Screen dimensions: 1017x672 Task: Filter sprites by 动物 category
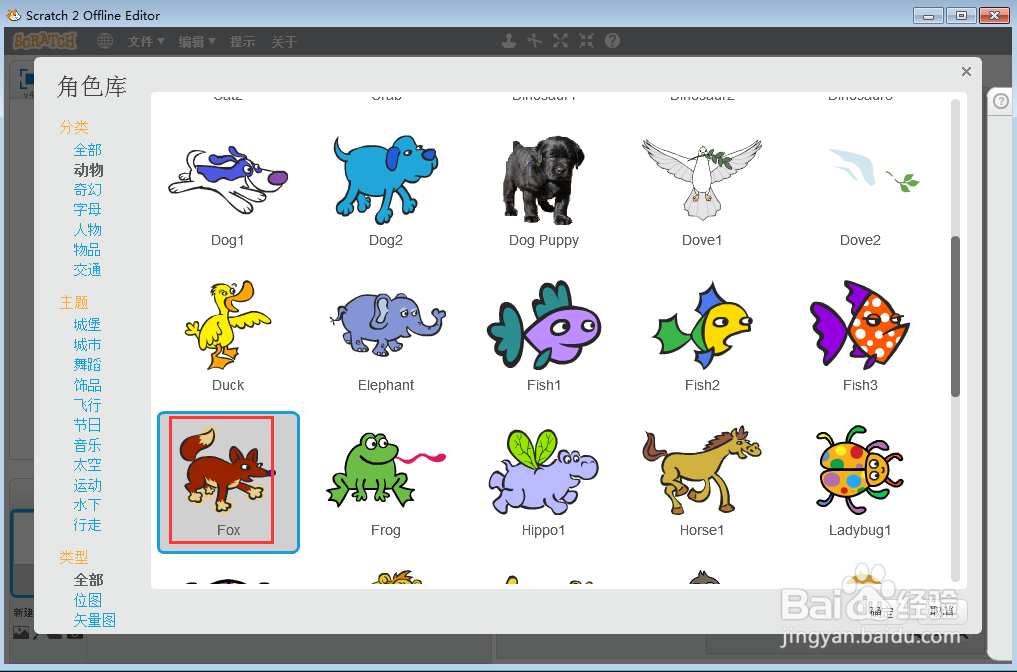click(x=88, y=170)
